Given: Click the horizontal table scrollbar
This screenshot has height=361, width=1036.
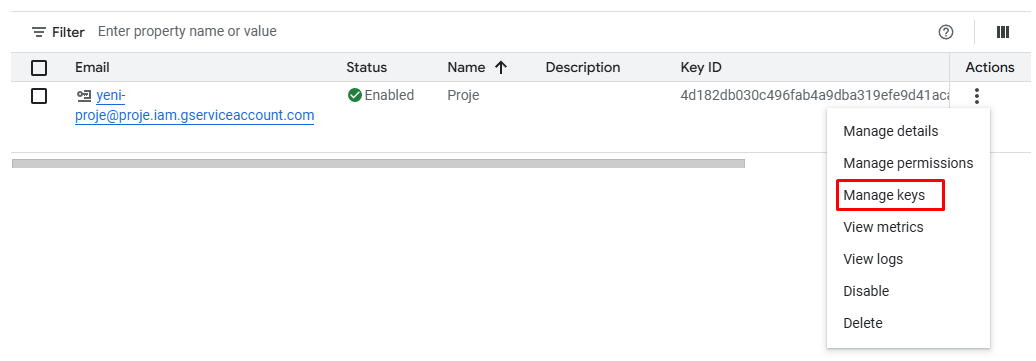Looking at the screenshot, I should [378, 163].
